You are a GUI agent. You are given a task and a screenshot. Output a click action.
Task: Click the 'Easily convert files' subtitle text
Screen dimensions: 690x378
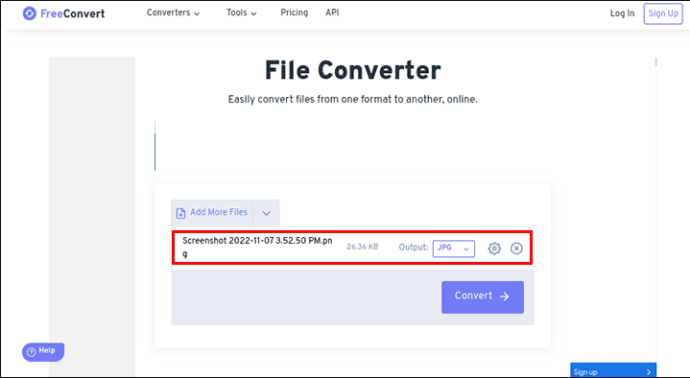pyautogui.click(x=352, y=99)
